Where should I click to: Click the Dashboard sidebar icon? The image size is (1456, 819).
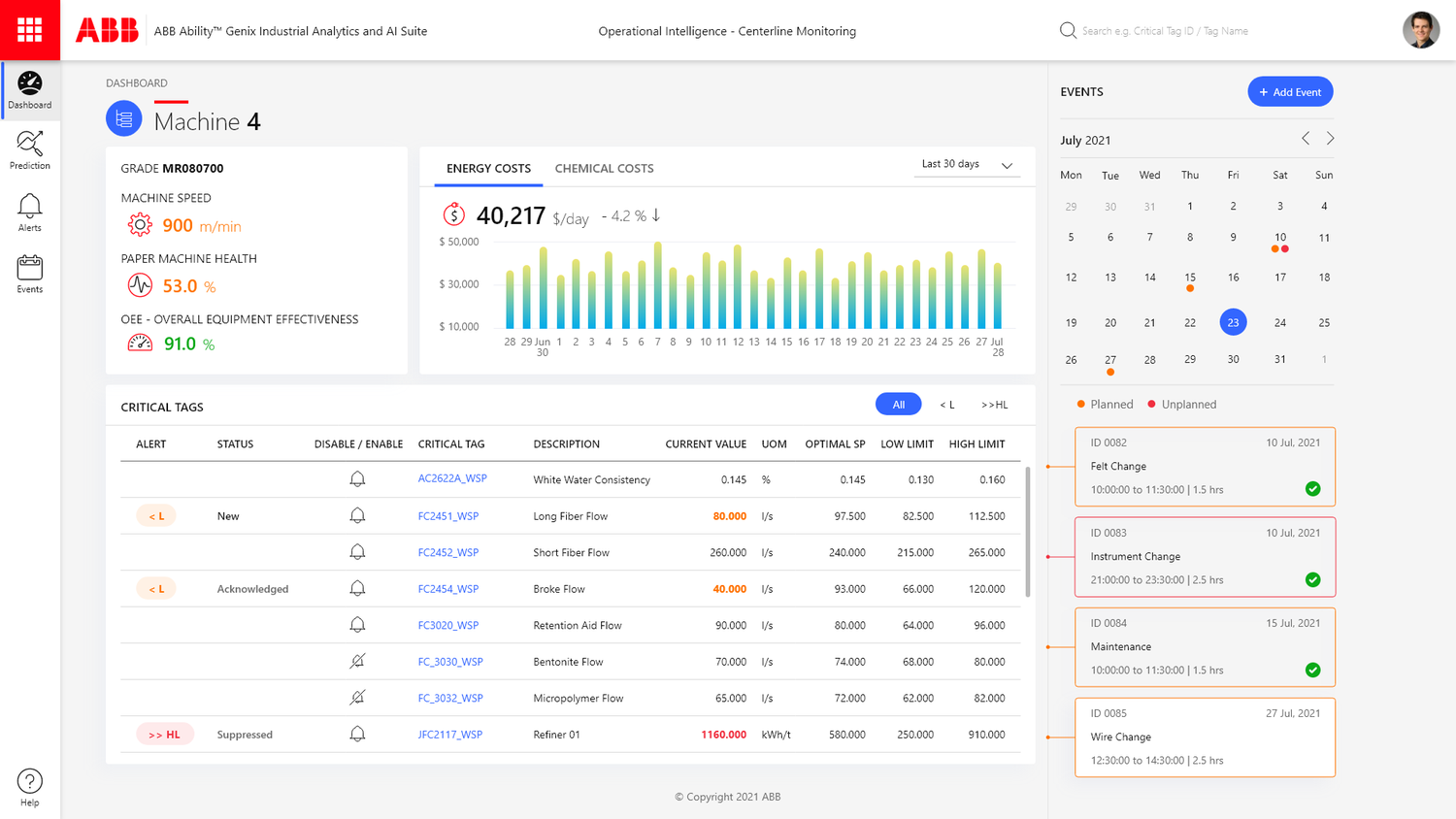30,90
